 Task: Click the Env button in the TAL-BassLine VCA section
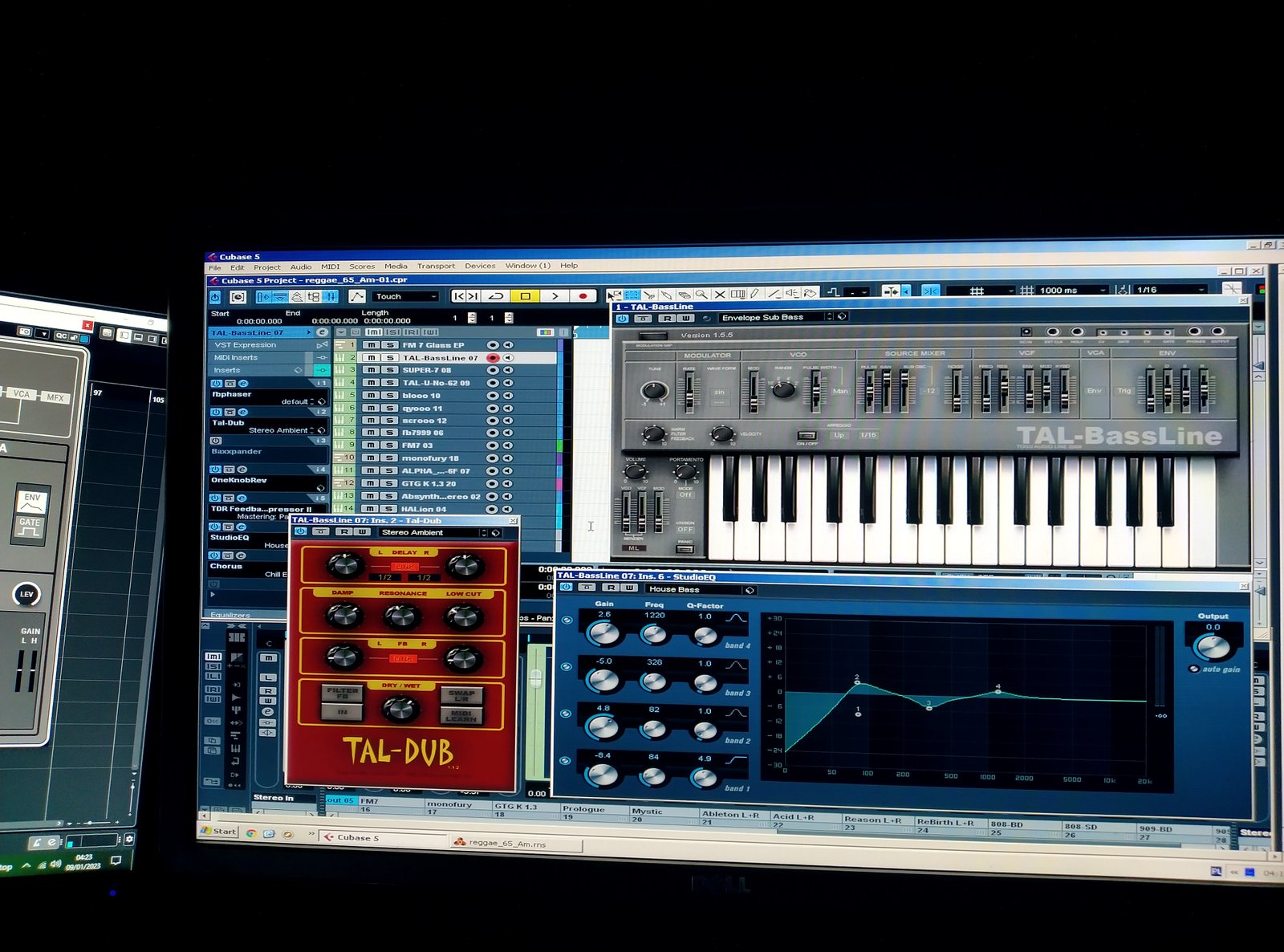(1094, 391)
